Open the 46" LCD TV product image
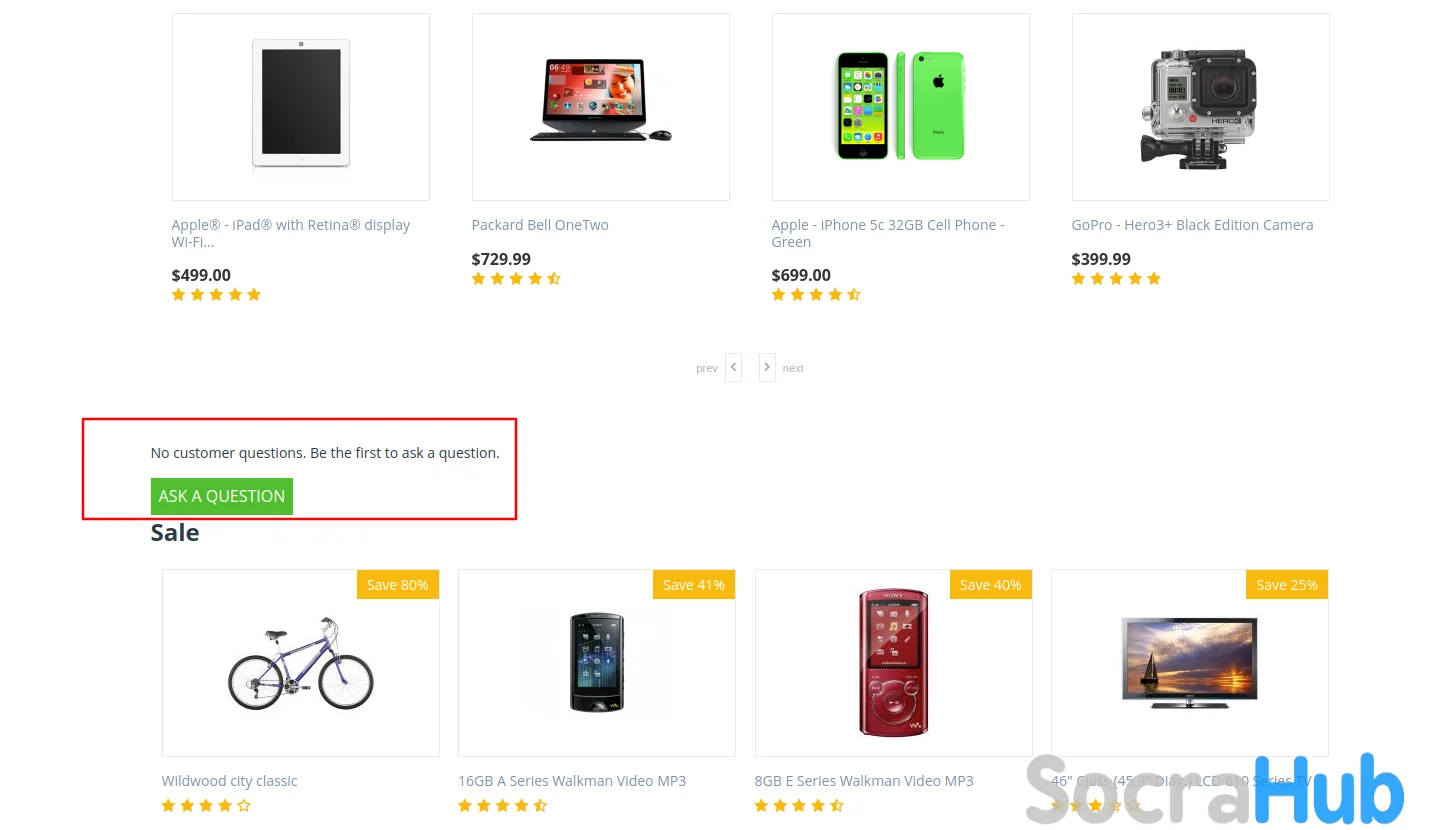 (x=1189, y=663)
